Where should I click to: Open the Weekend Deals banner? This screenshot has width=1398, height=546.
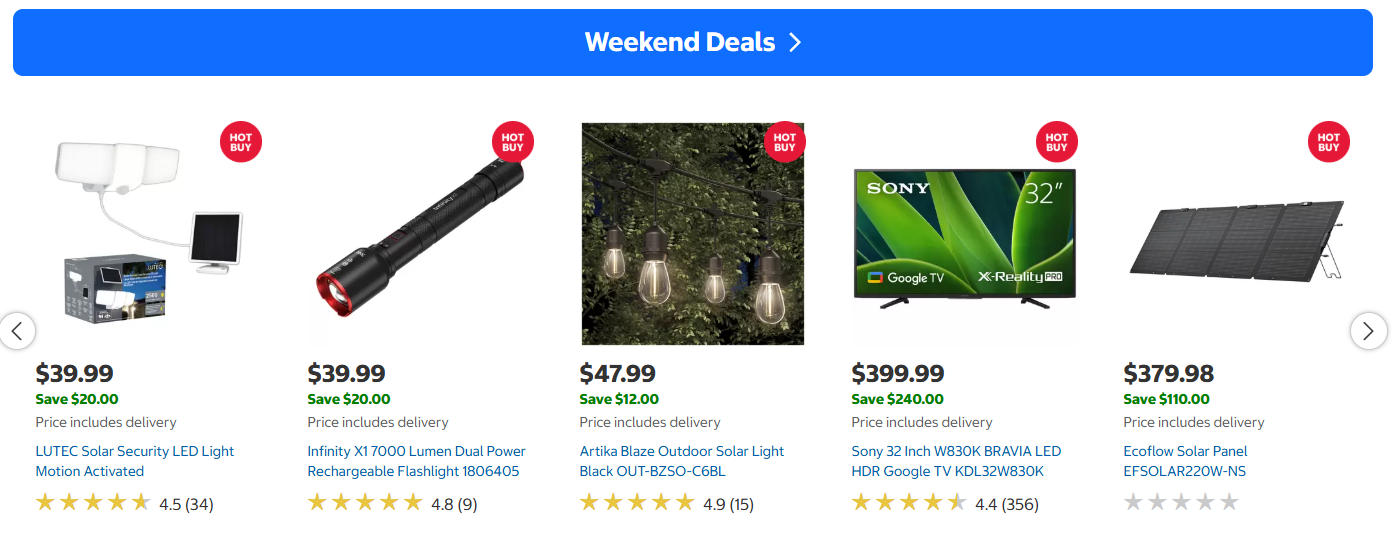tap(680, 42)
